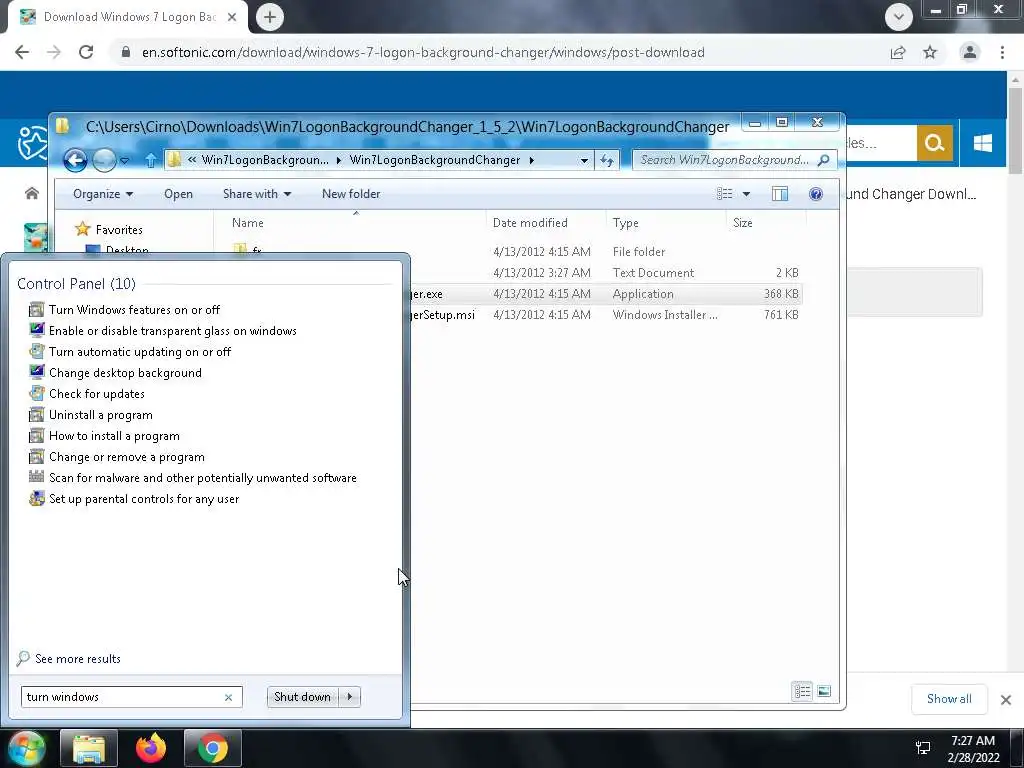Open Explorer help icon
The width and height of the screenshot is (1024, 768).
pos(816,194)
